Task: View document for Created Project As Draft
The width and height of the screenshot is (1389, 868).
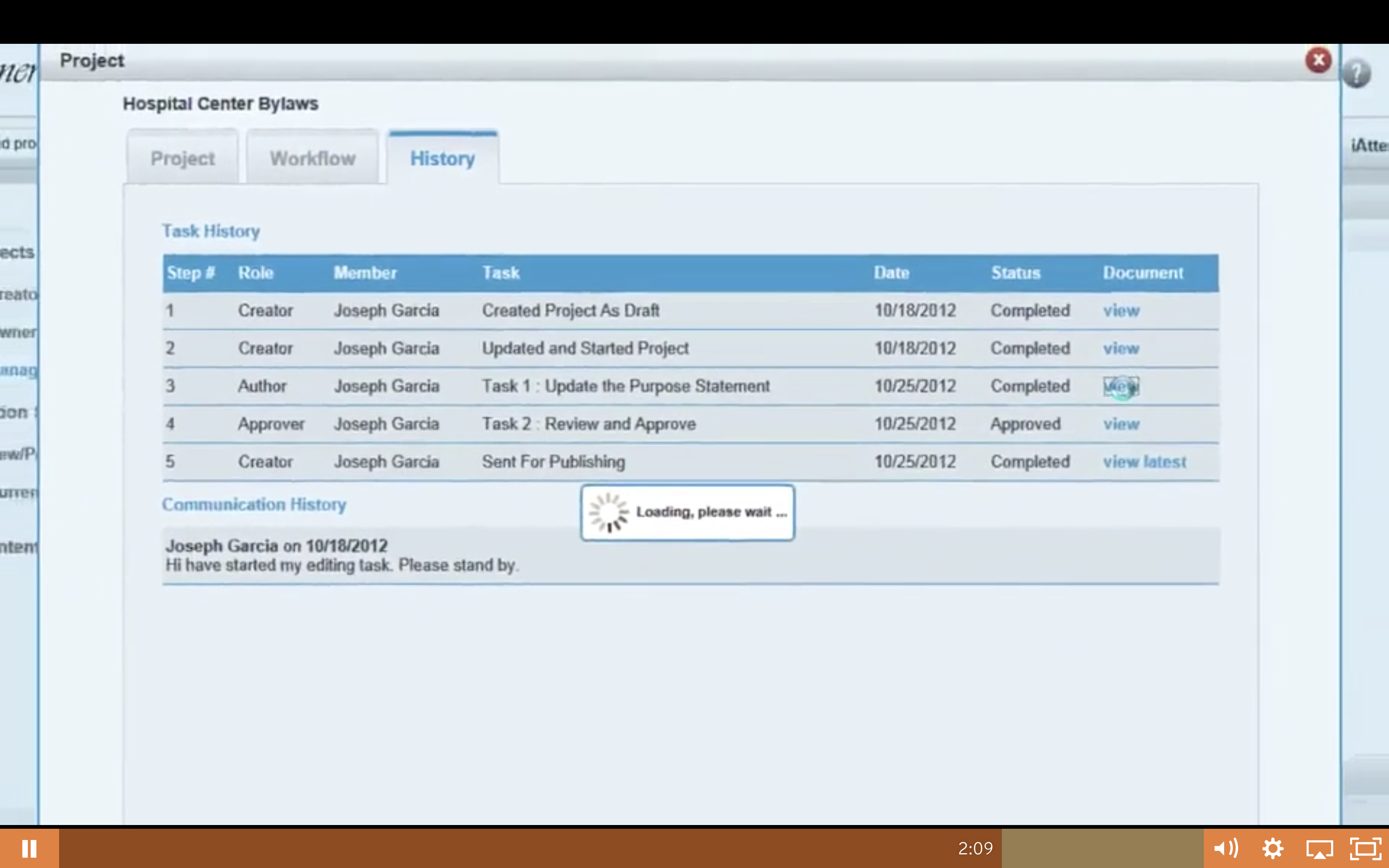Action: [x=1121, y=310]
